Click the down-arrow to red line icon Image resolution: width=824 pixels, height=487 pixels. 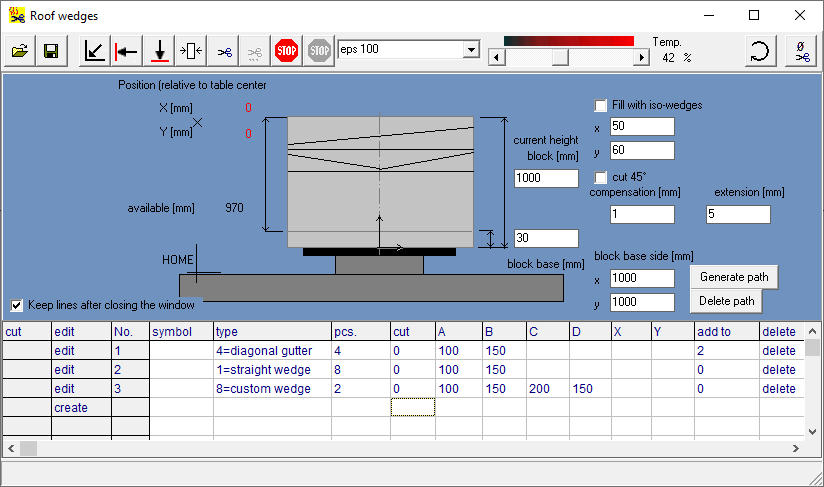(x=159, y=50)
